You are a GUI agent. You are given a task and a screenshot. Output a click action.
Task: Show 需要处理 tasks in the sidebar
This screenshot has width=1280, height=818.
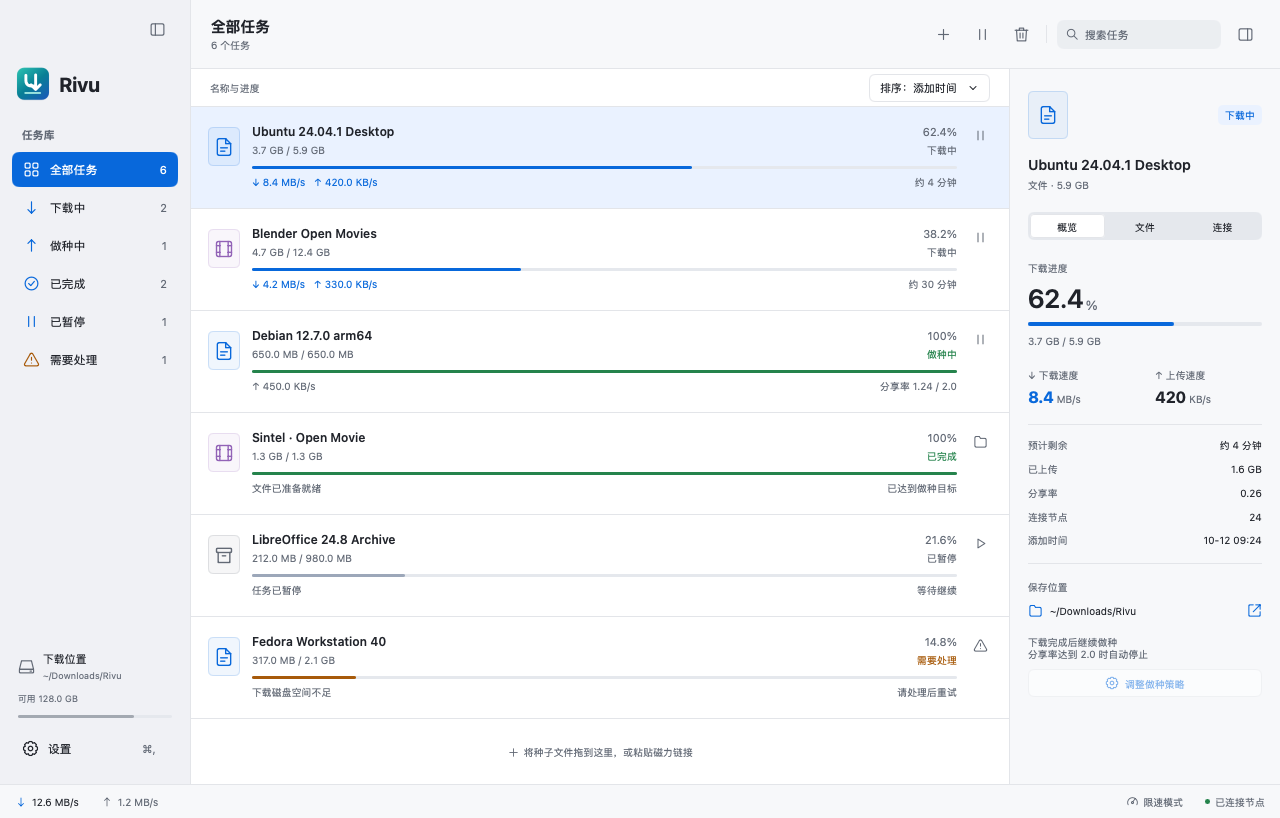(x=95, y=360)
